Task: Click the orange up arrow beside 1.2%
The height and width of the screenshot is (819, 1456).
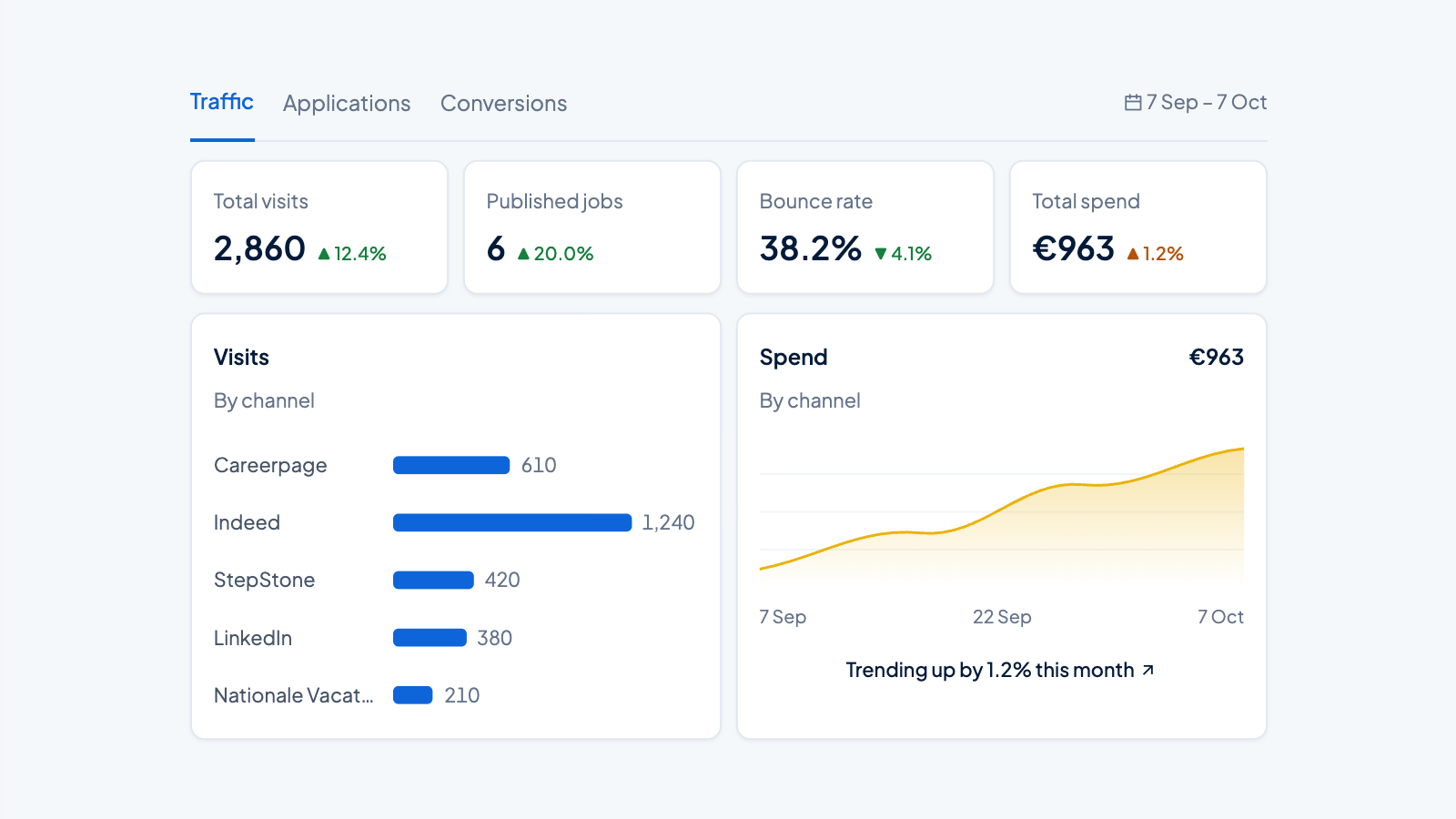Action: (x=1133, y=254)
